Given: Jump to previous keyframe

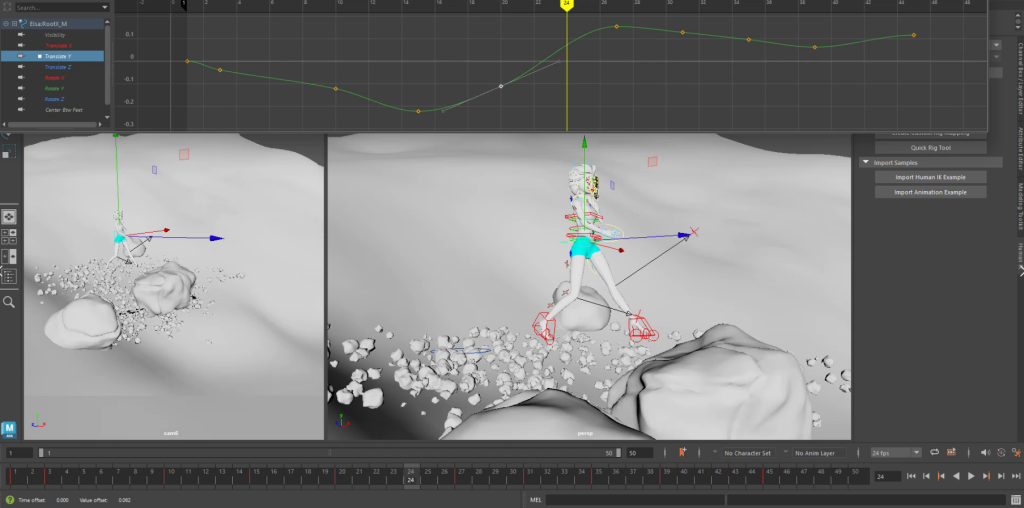Looking at the screenshot, I should [x=941, y=476].
